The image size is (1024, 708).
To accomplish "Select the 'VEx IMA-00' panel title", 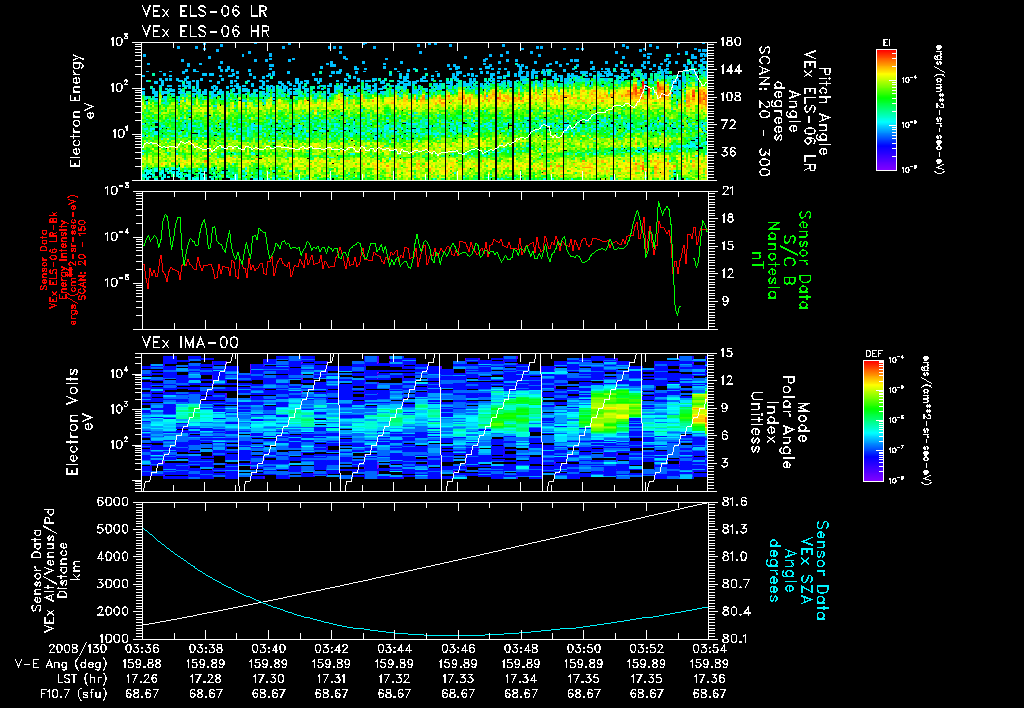I will 190,343.
